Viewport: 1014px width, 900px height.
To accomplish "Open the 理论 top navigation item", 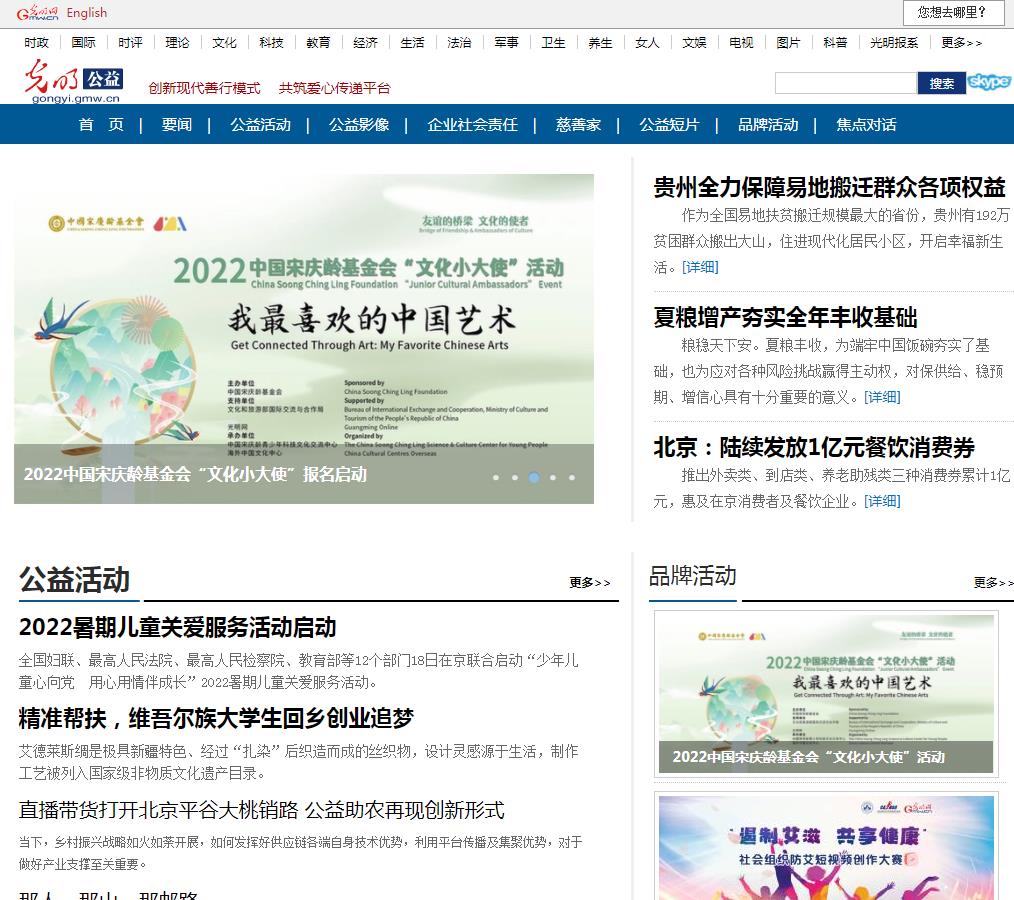I will point(177,43).
